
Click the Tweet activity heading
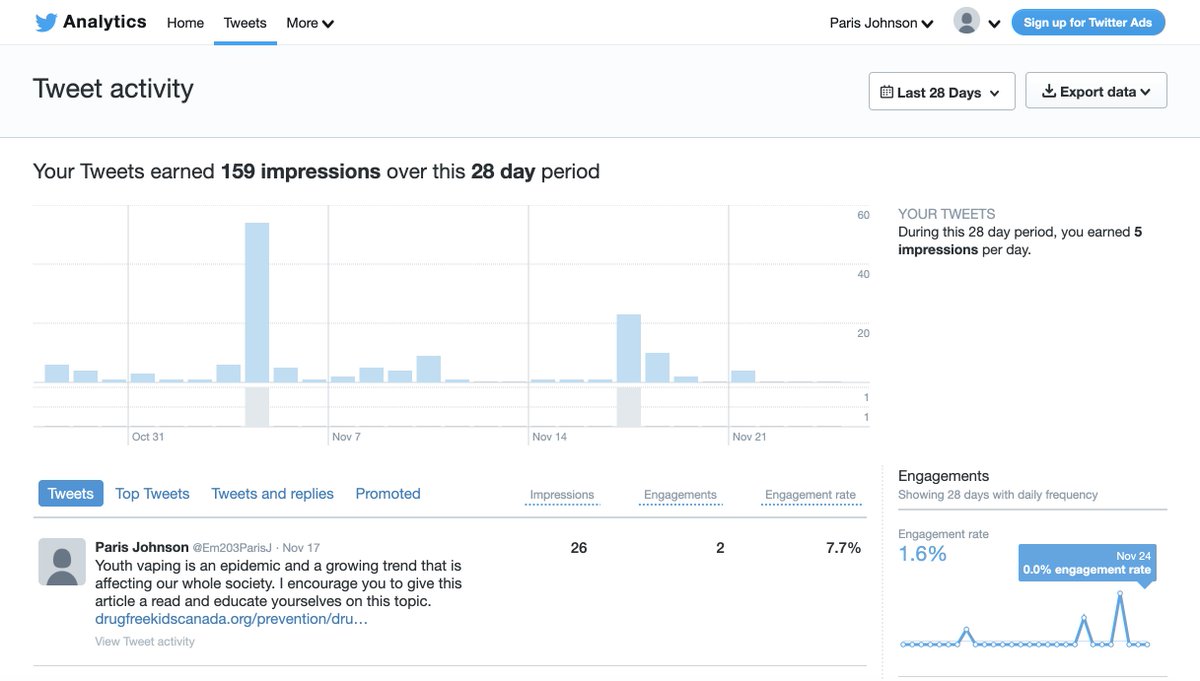(x=113, y=88)
